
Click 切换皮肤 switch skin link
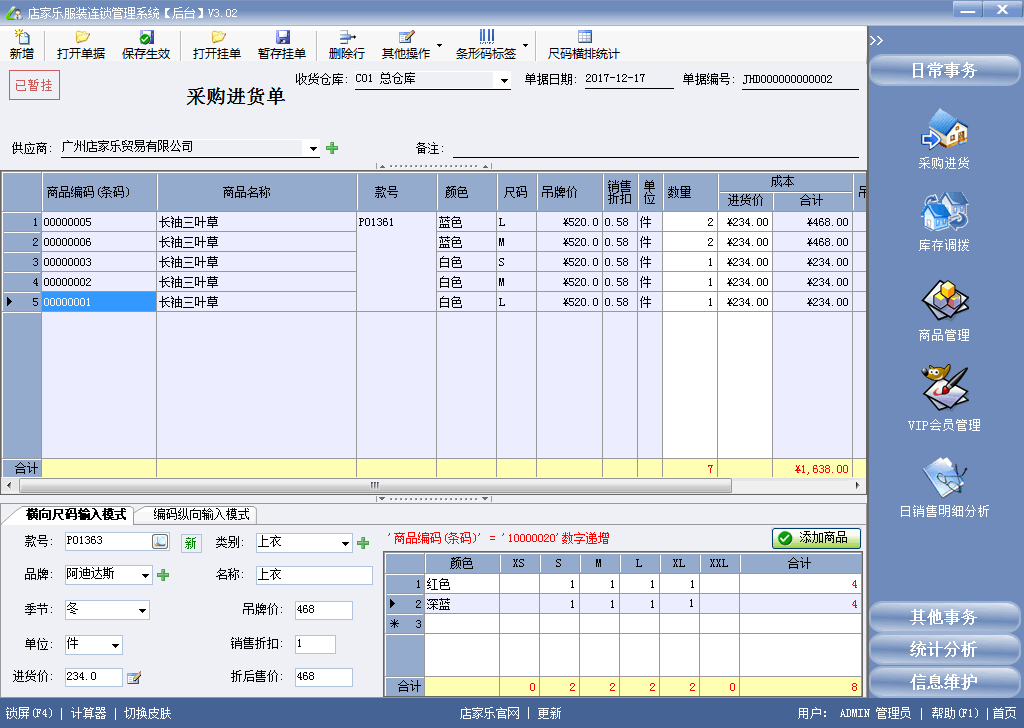148,713
